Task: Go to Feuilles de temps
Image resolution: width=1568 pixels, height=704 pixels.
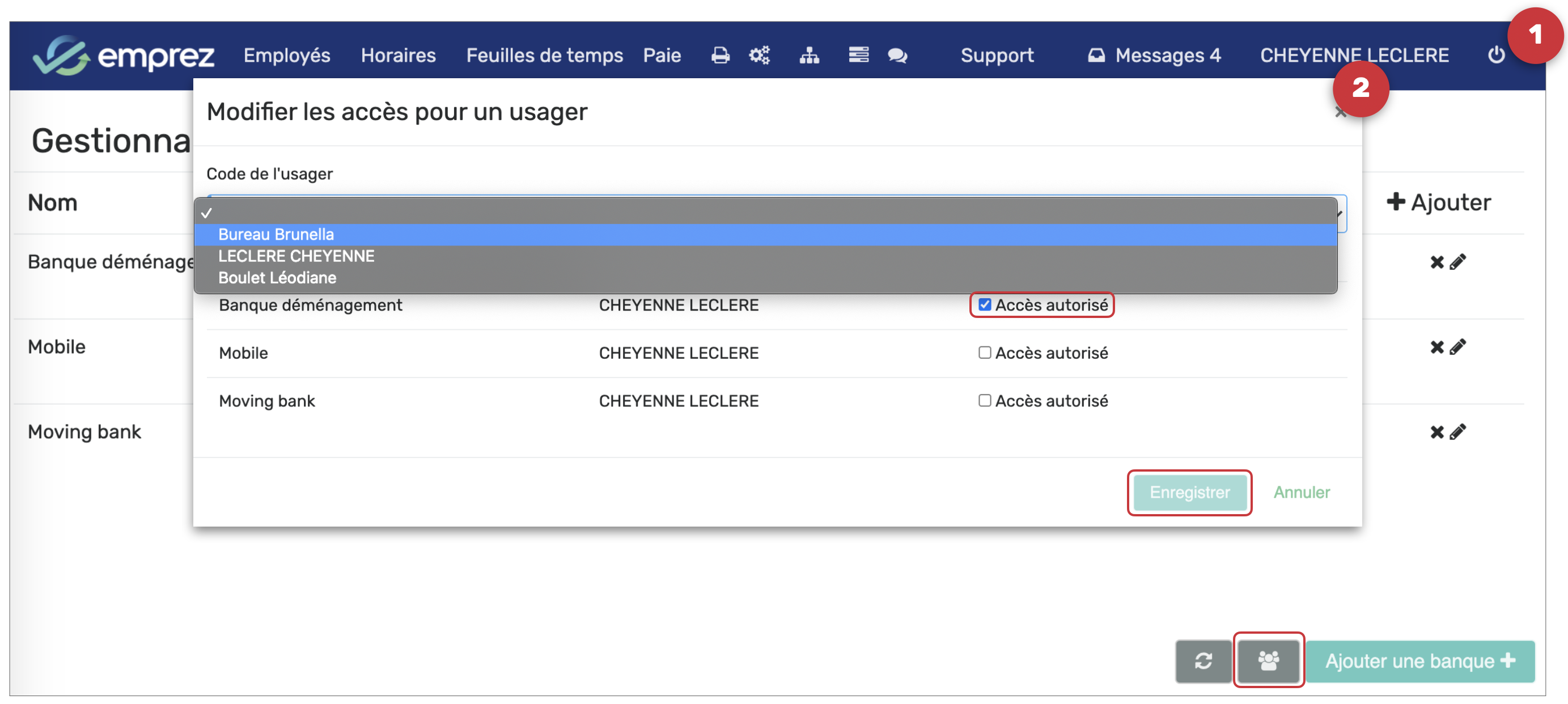Action: [x=544, y=56]
